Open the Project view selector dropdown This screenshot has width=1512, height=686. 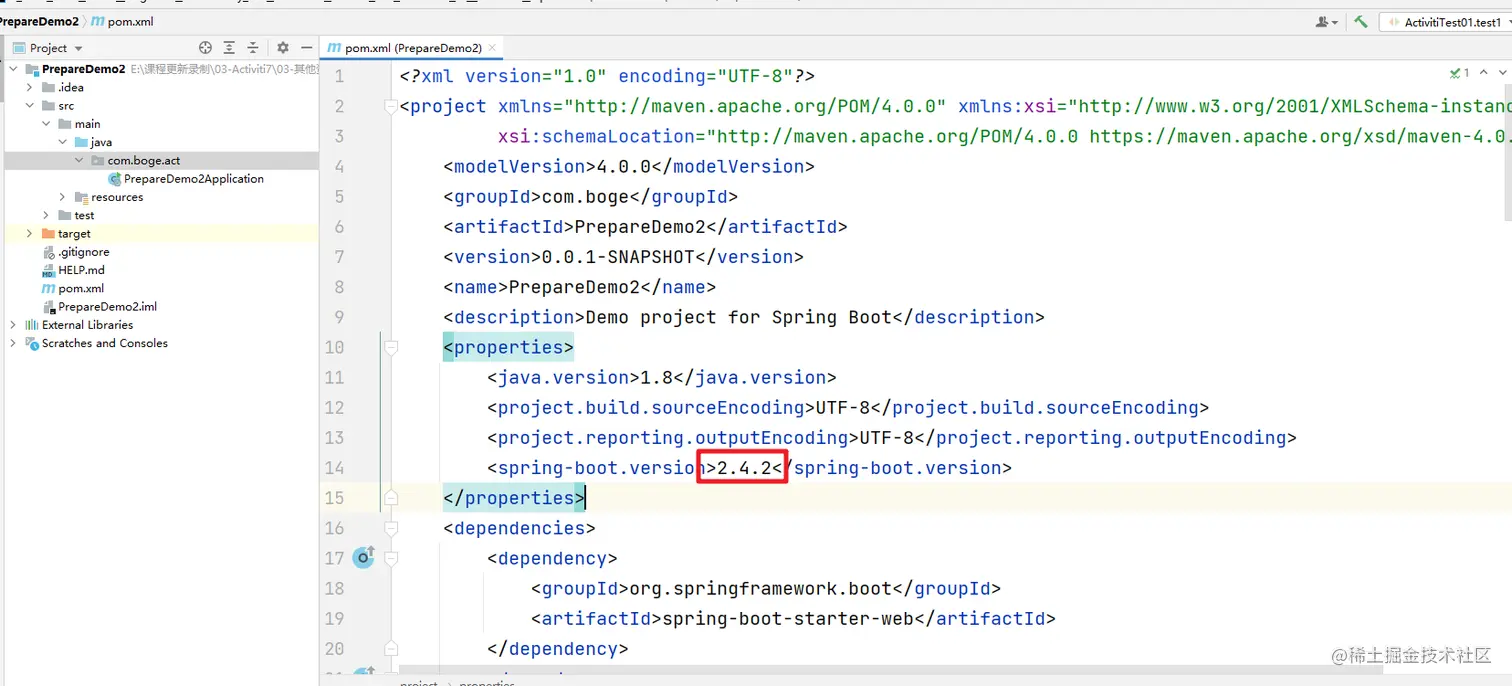click(x=56, y=47)
